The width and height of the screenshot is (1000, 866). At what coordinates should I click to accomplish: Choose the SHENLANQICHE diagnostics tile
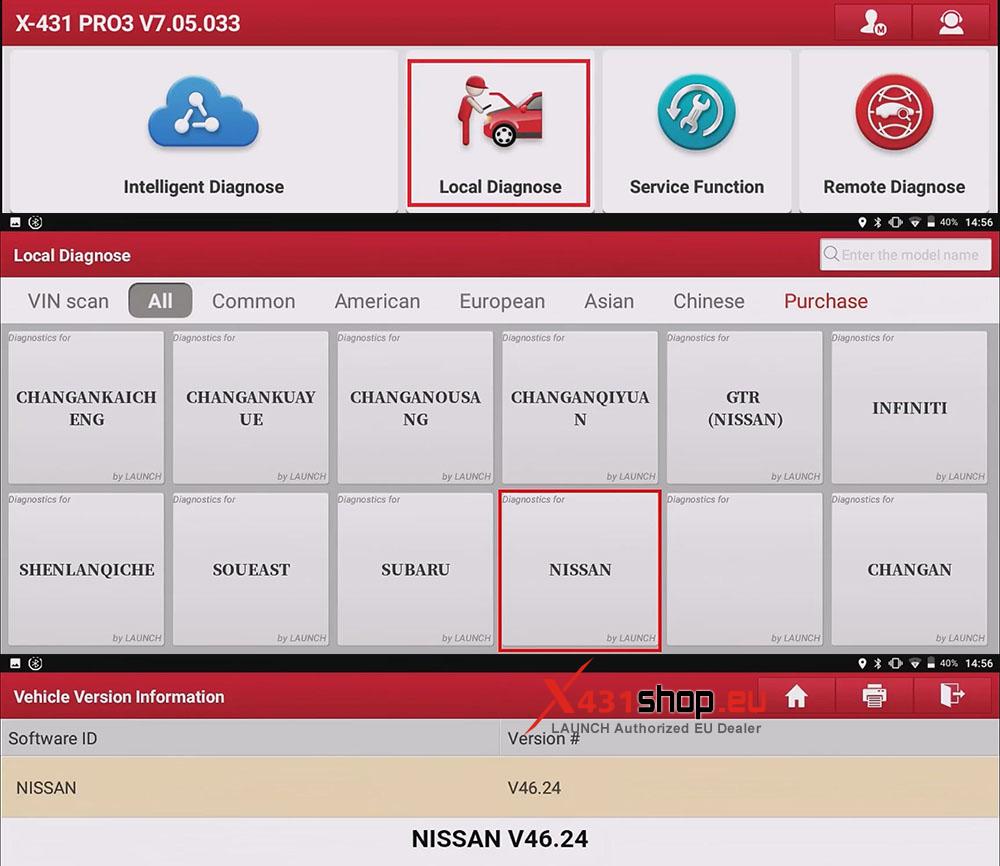click(x=86, y=569)
